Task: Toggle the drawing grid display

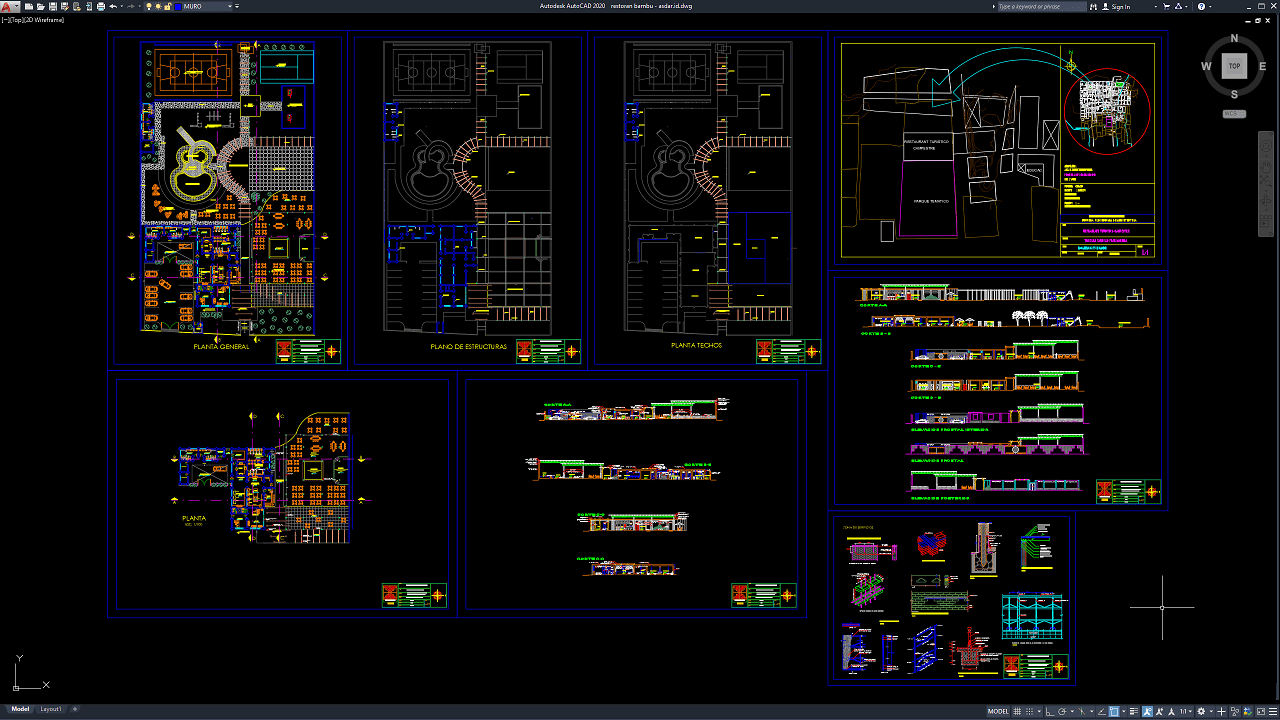Action: click(1017, 712)
